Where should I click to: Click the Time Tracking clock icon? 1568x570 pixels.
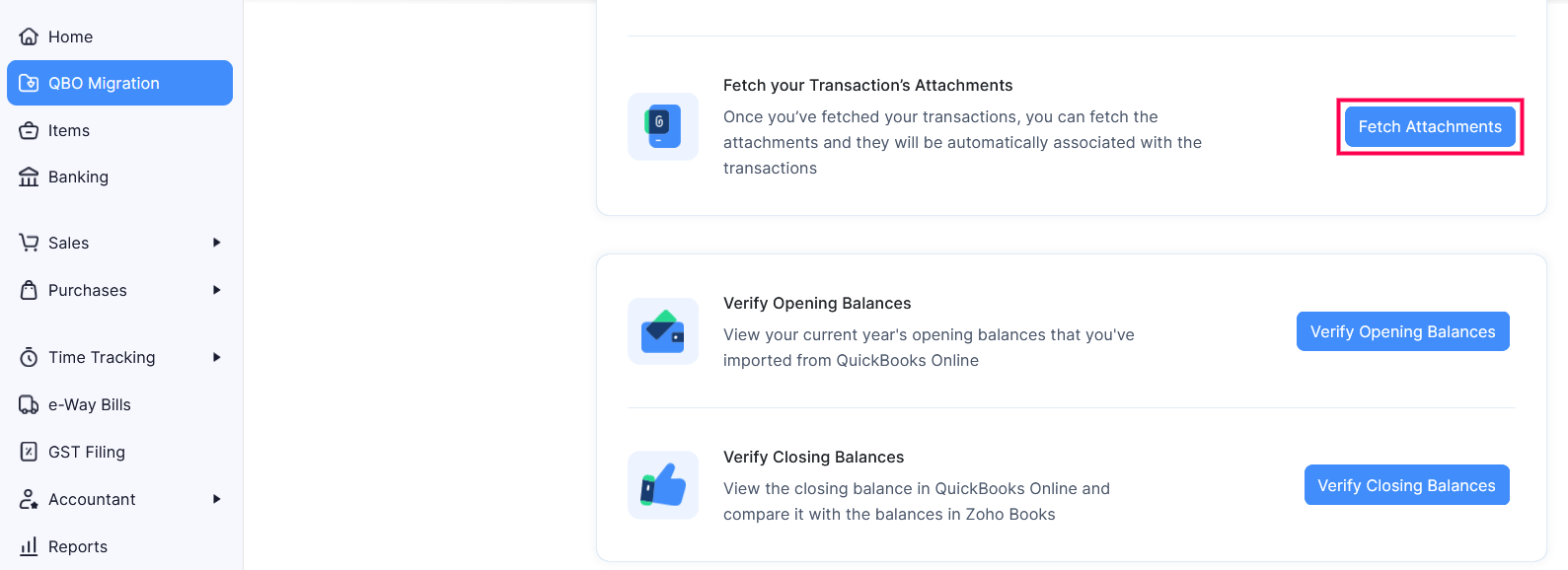tap(30, 357)
